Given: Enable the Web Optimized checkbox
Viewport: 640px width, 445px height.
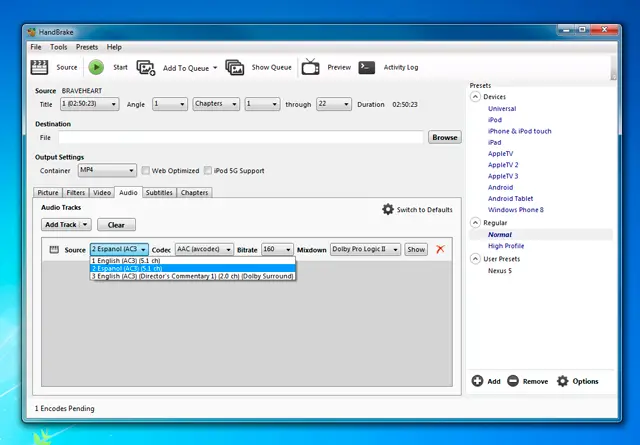Looking at the screenshot, I should pyautogui.click(x=146, y=170).
